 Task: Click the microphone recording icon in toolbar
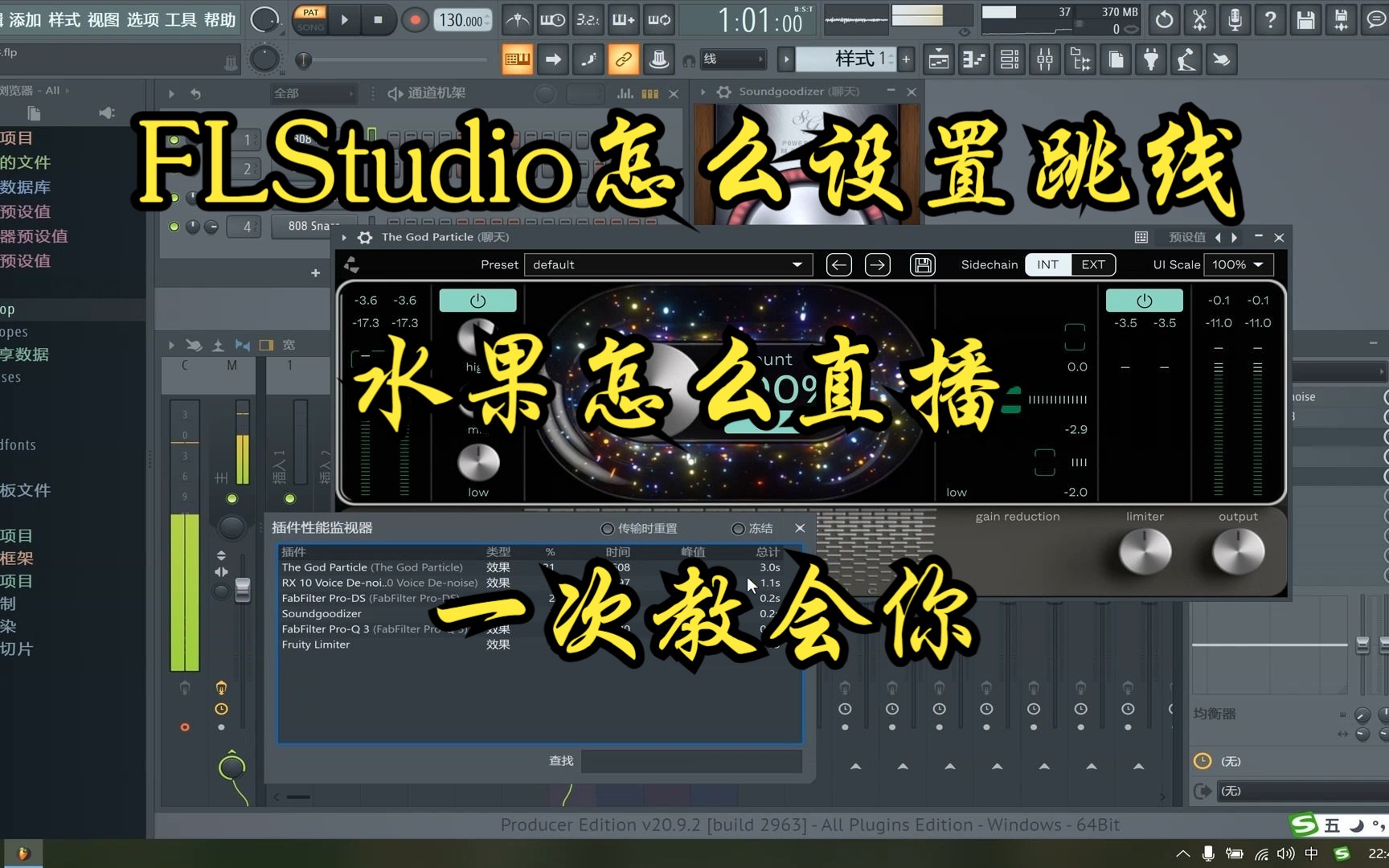click(1235, 20)
